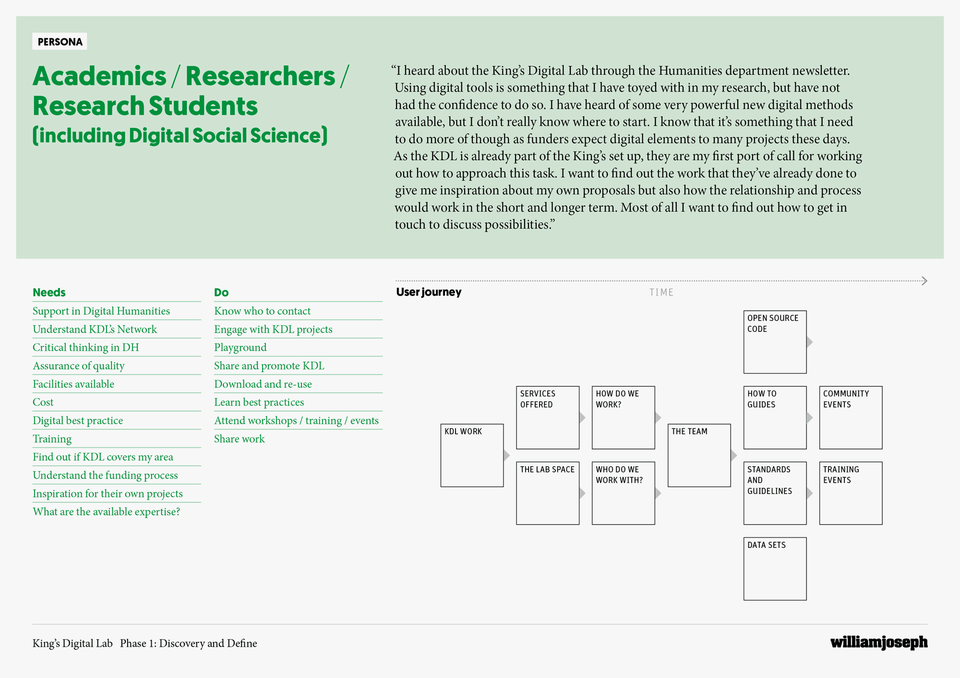Image resolution: width=960 pixels, height=678 pixels.
Task: Click the '(including Digital Social Science)' subtitle
Action: point(180,135)
